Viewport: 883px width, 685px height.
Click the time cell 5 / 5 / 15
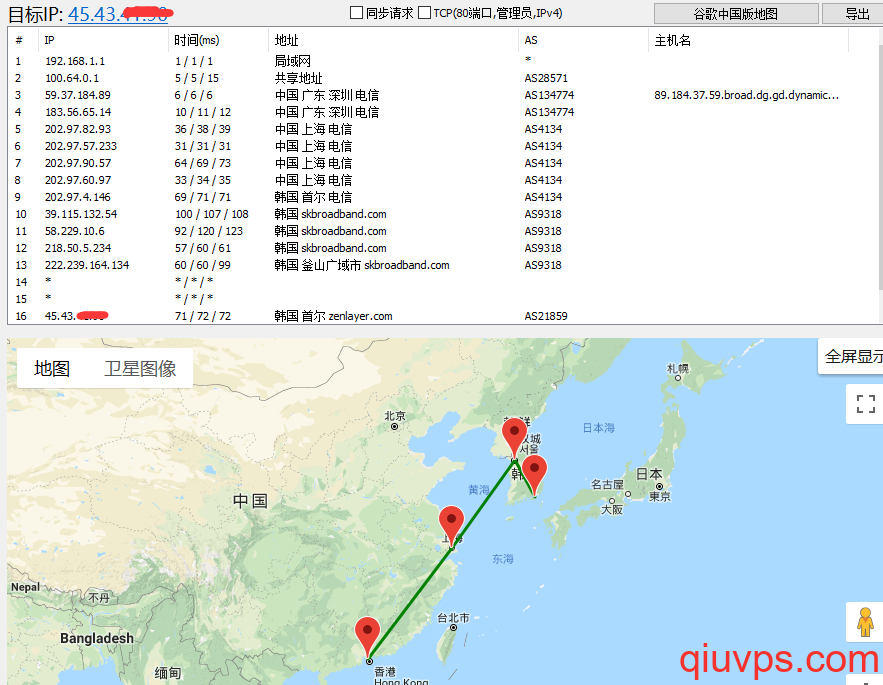(197, 78)
